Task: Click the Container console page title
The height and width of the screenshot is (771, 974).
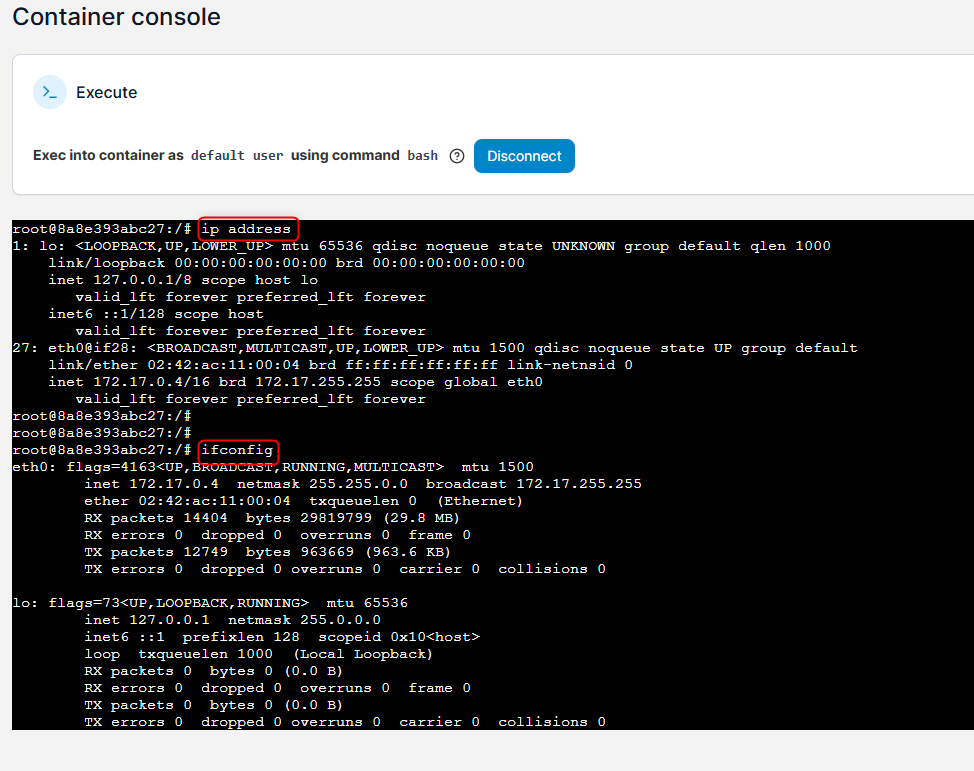Action: point(116,17)
